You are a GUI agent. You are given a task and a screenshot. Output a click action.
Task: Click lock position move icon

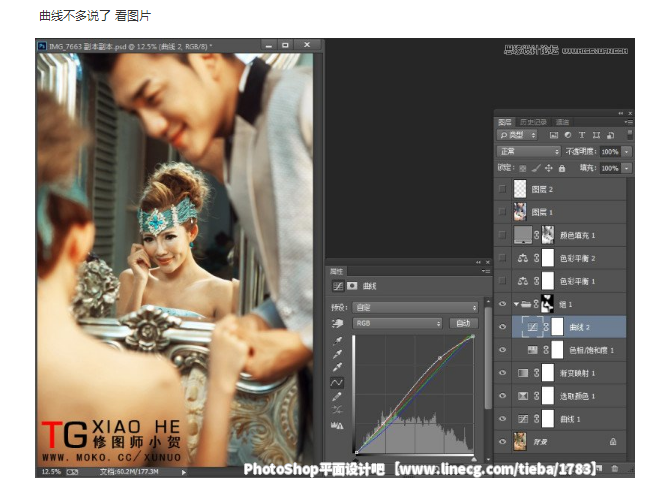[549, 168]
